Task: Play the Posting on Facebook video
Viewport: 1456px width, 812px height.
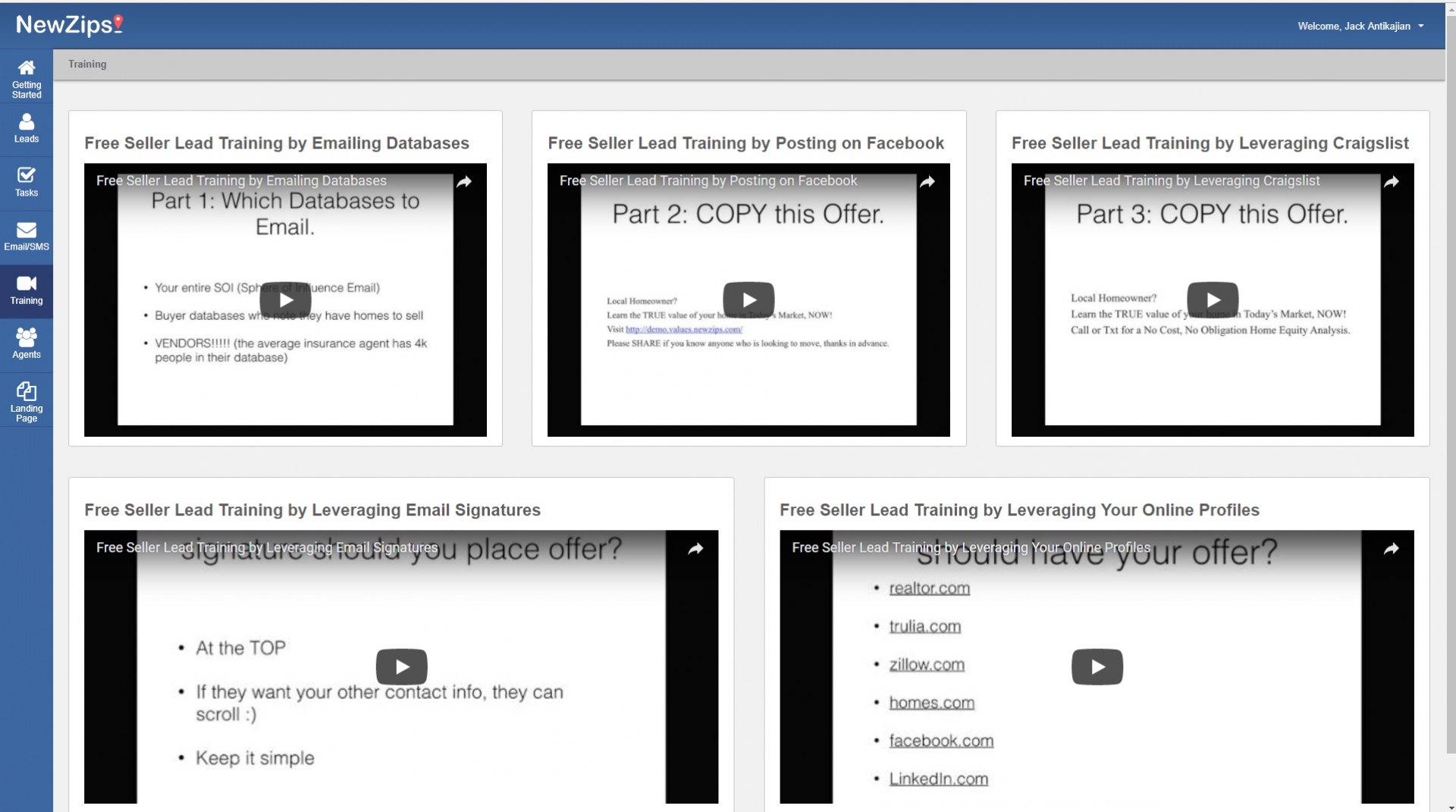Action: [x=748, y=300]
